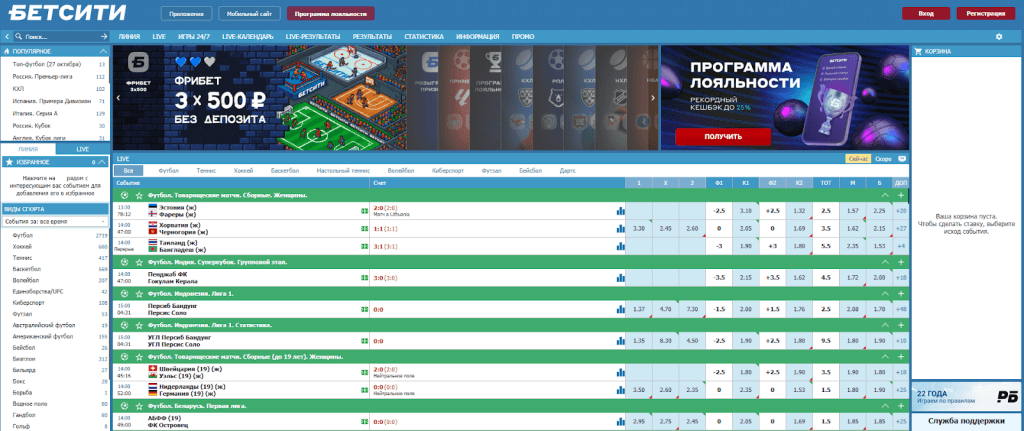Viewport: 1024px width, 431px height.
Task: Pick odds 3.30 for Хорватия (ж) win
Action: tap(639, 229)
